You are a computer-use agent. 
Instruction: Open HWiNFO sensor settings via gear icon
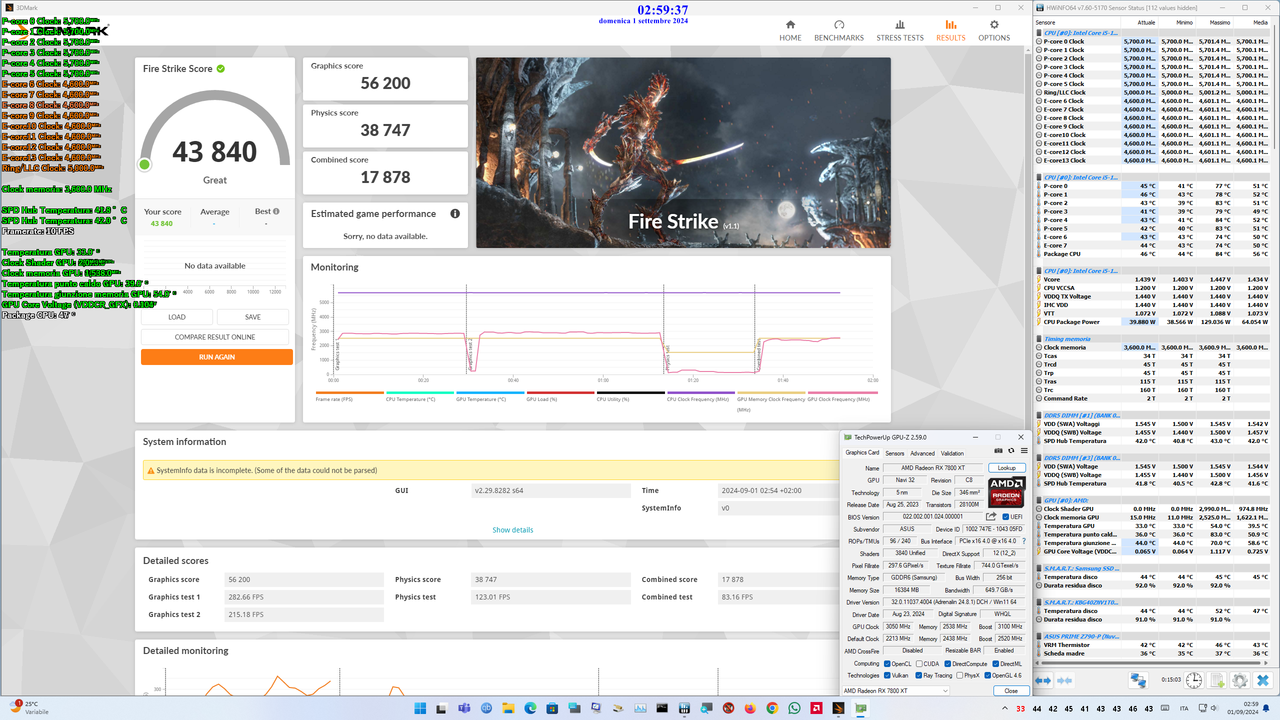pos(1239,680)
